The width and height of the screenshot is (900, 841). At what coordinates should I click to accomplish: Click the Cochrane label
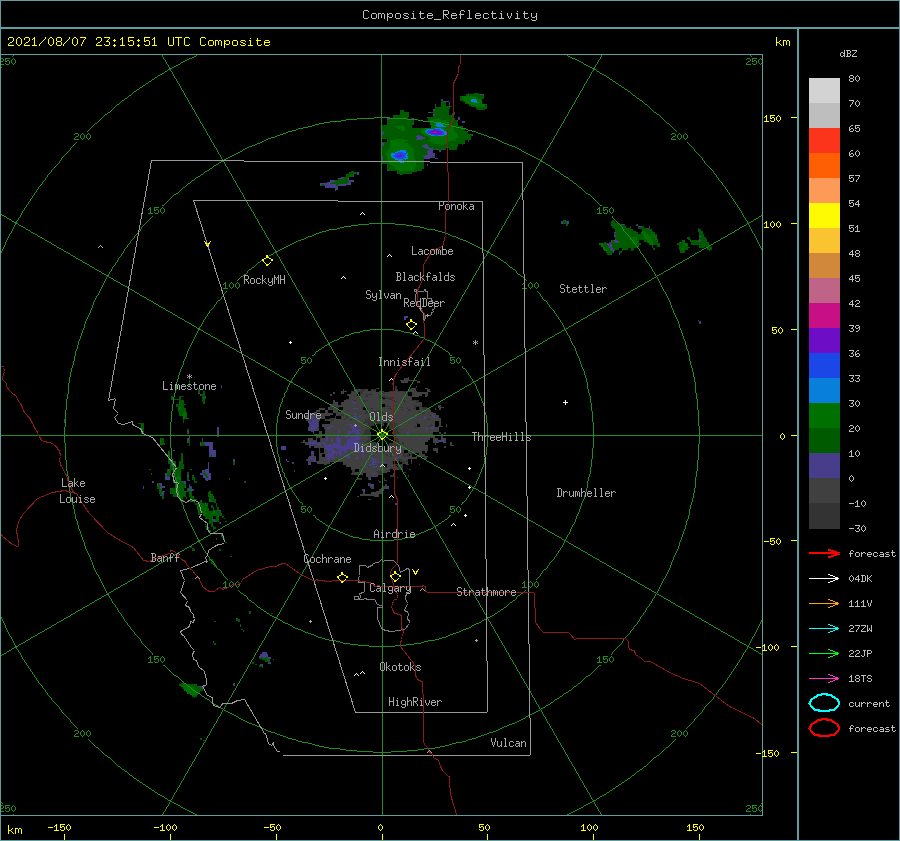[327, 559]
